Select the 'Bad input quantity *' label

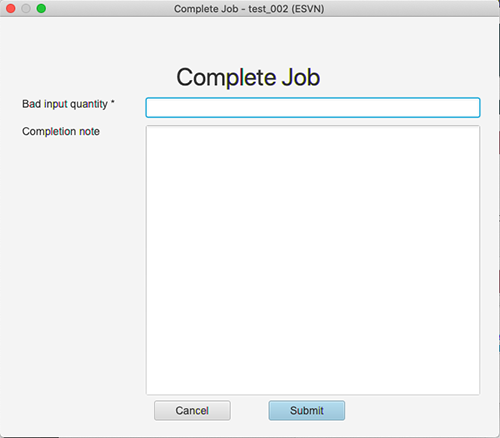click(x=68, y=104)
